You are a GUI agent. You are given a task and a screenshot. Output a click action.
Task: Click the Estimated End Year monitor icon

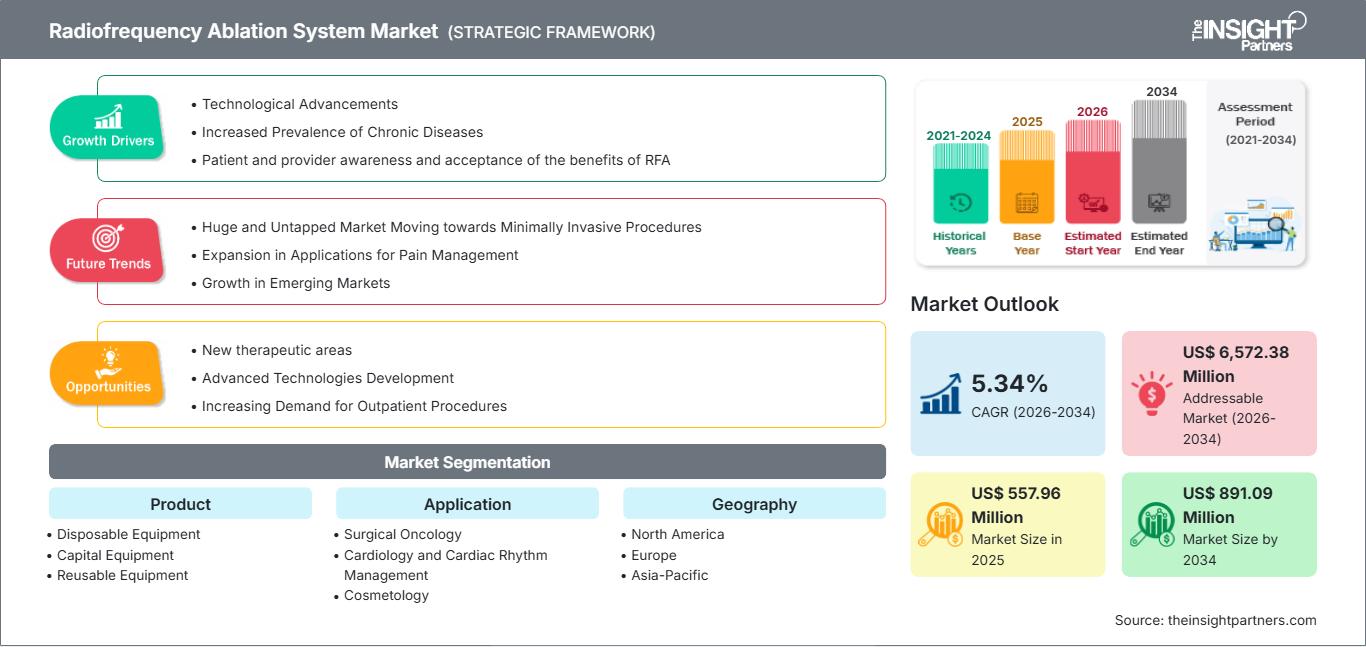(x=1159, y=203)
